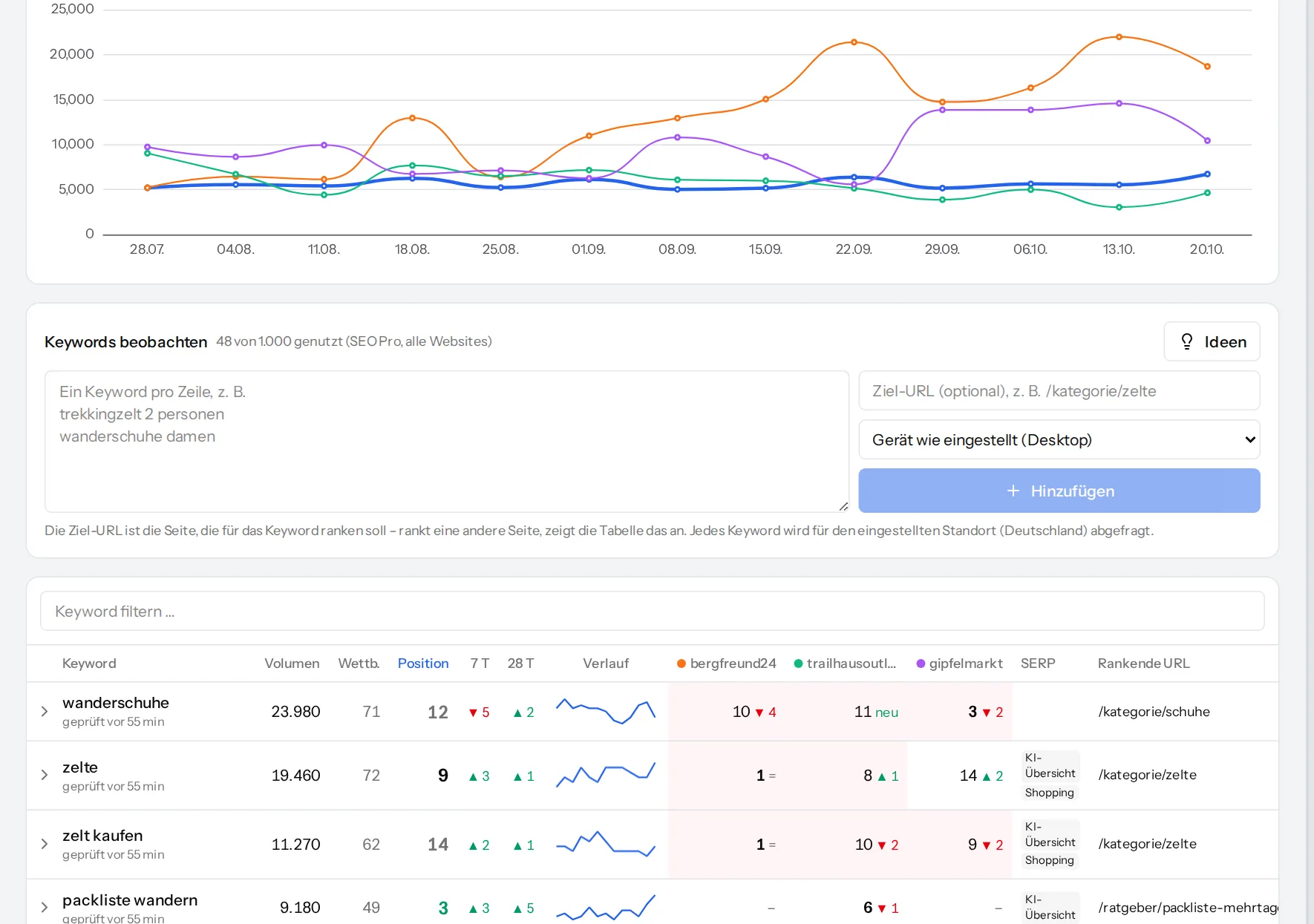Open the zelte Verlauf sparkline
The width and height of the screenshot is (1314, 924).
click(x=606, y=775)
